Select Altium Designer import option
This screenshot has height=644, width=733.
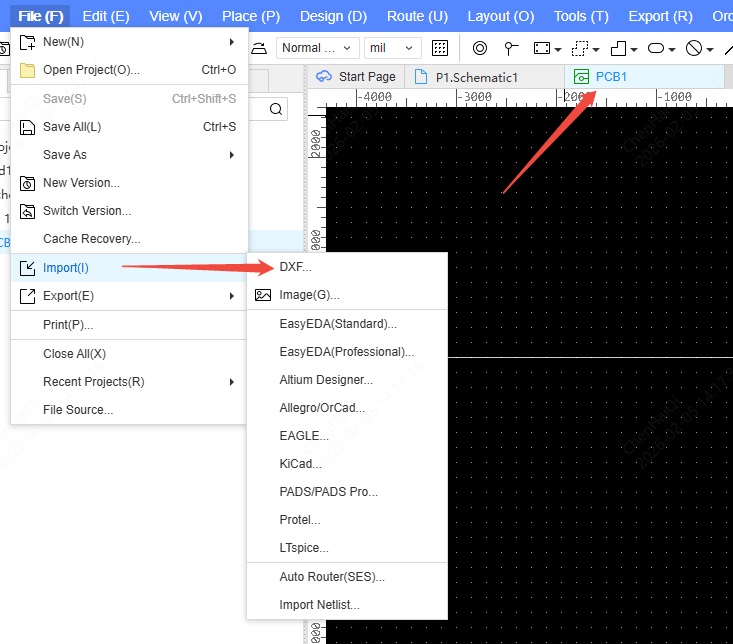[326, 380]
